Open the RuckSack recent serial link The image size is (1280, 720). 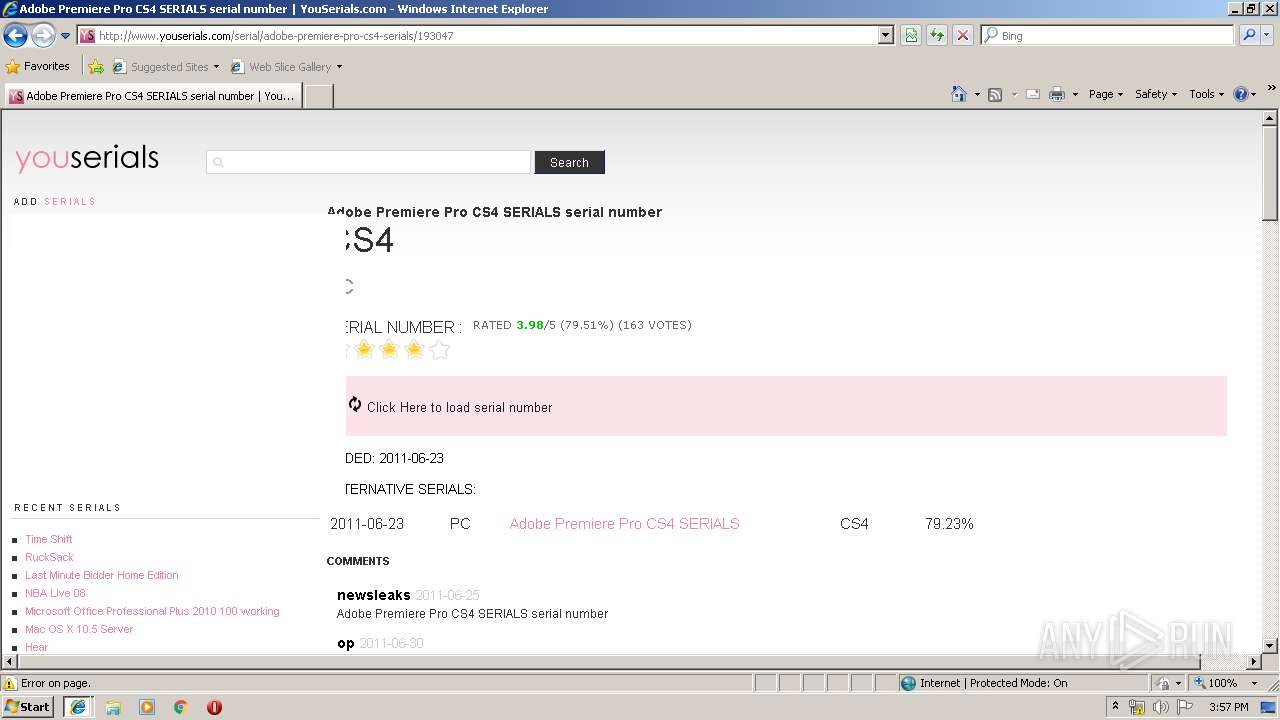(x=50, y=557)
